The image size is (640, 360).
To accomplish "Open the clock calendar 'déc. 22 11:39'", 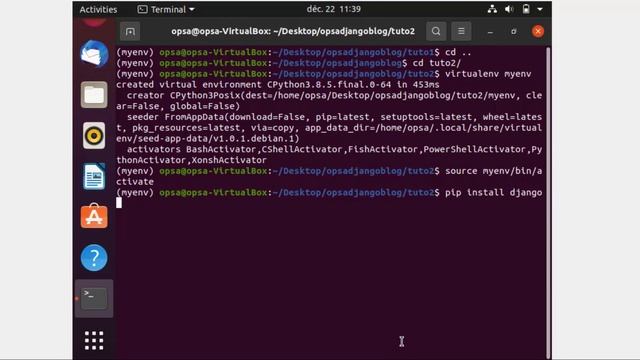I will [x=333, y=9].
